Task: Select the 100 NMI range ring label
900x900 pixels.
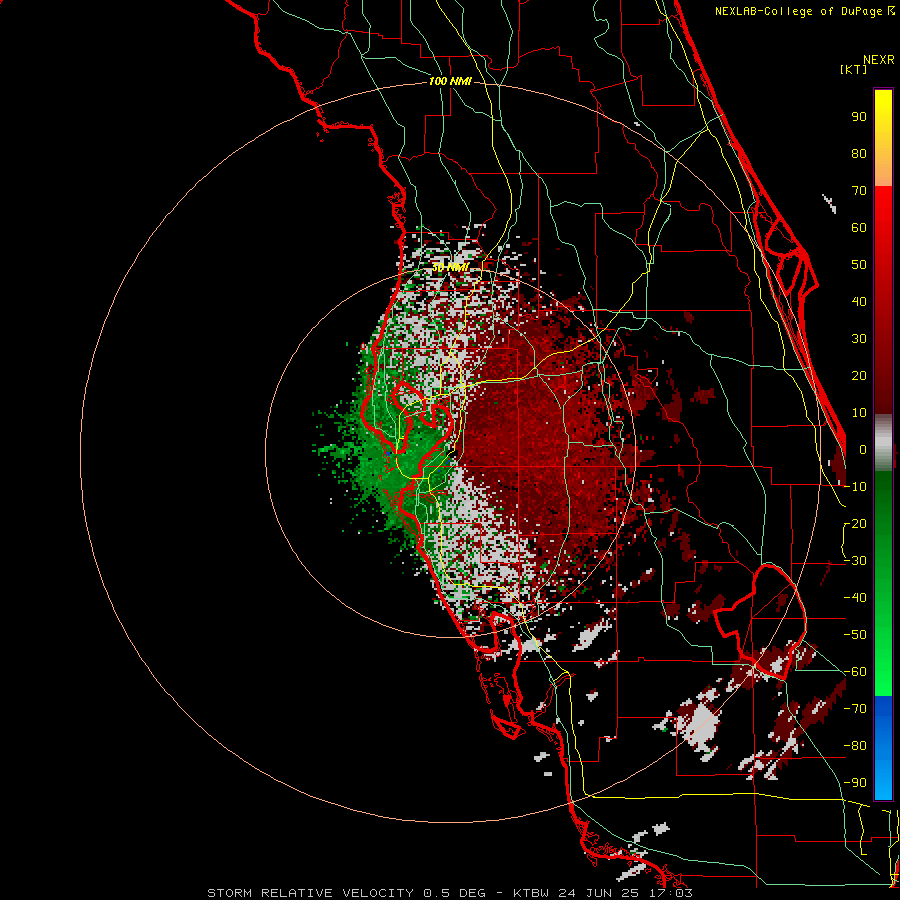Action: (450, 82)
